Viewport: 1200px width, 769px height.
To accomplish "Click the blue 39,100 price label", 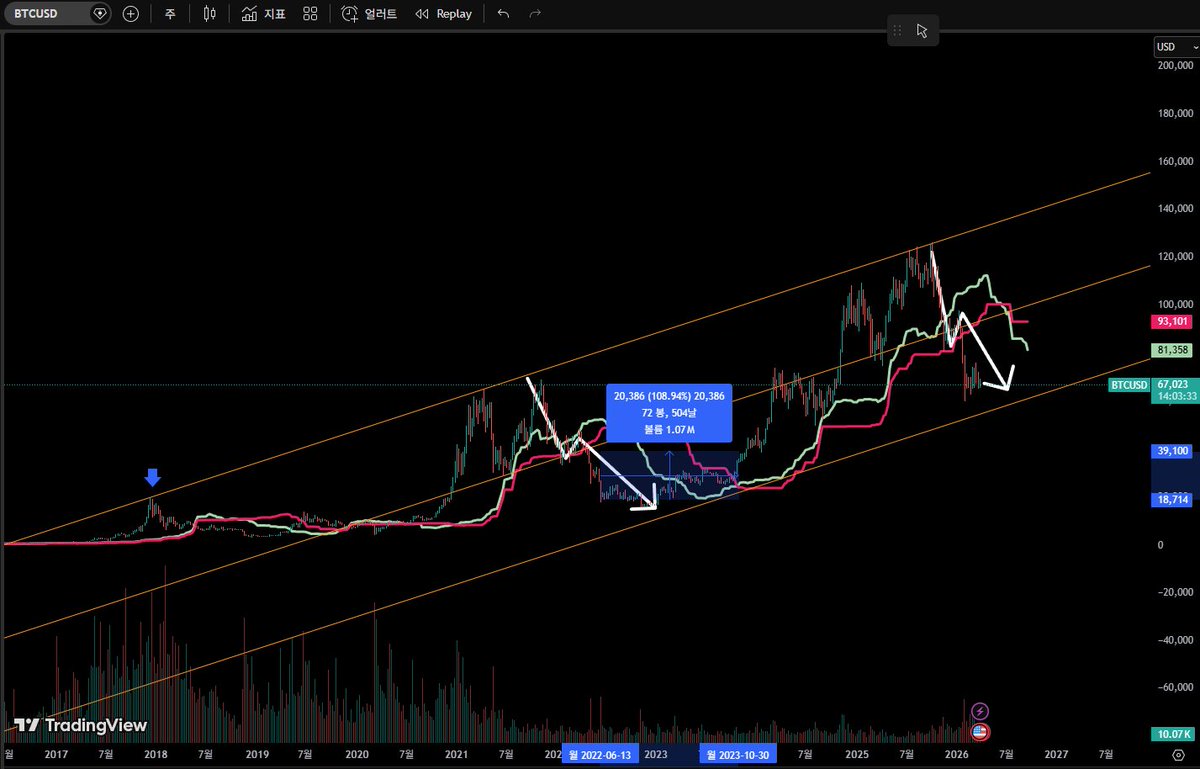I will point(1171,452).
